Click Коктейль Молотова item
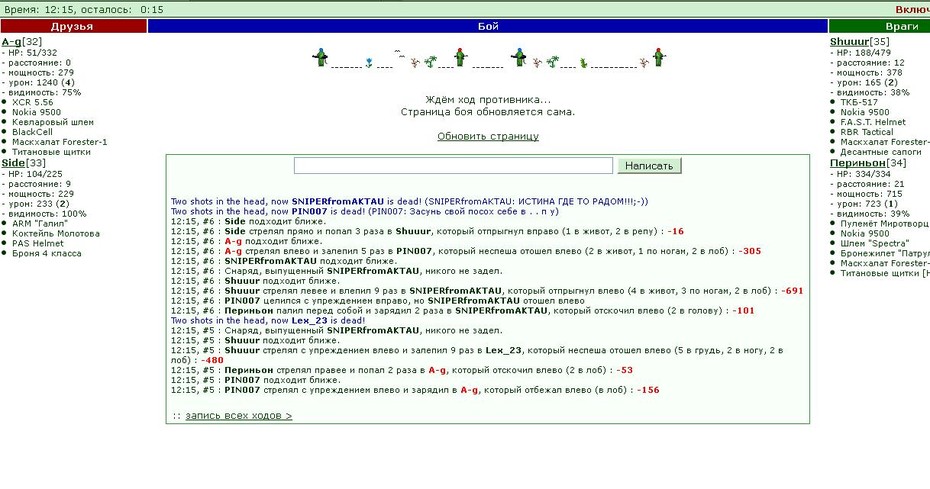930x489 pixels. click(x=56, y=233)
